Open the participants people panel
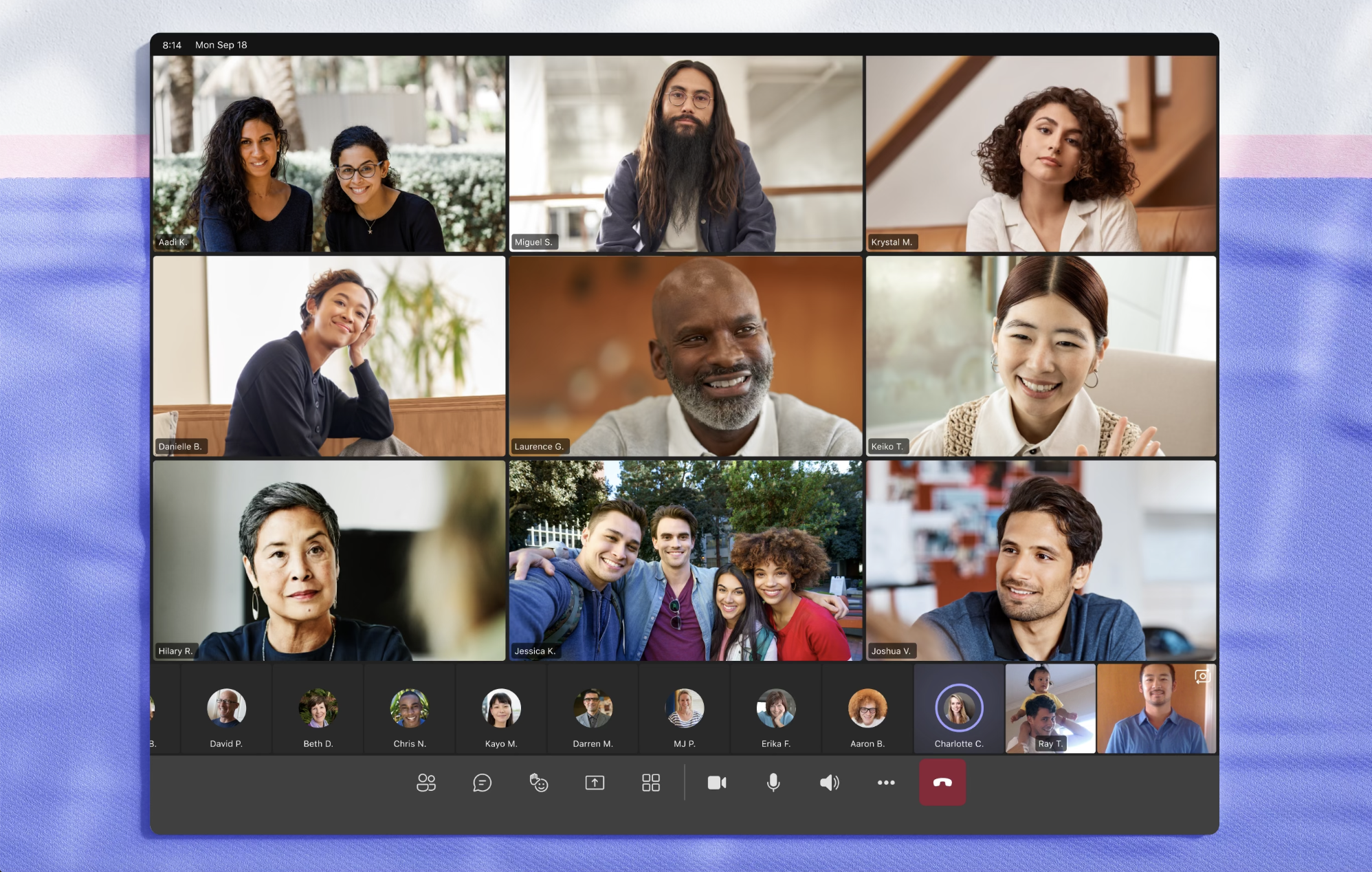 tap(426, 783)
